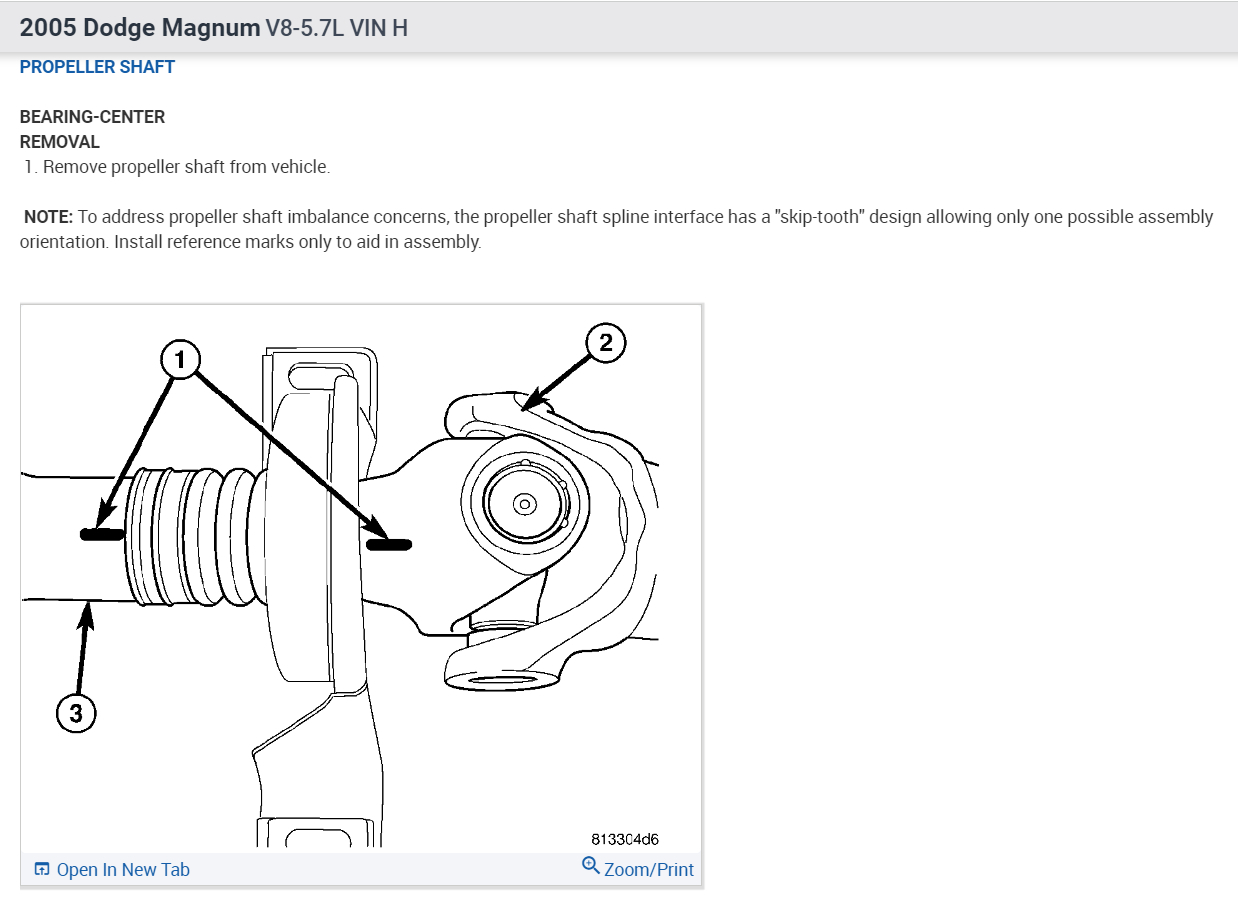Click the propeller shaft center bearing diagram
The width and height of the screenshot is (1238, 897).
(361, 578)
